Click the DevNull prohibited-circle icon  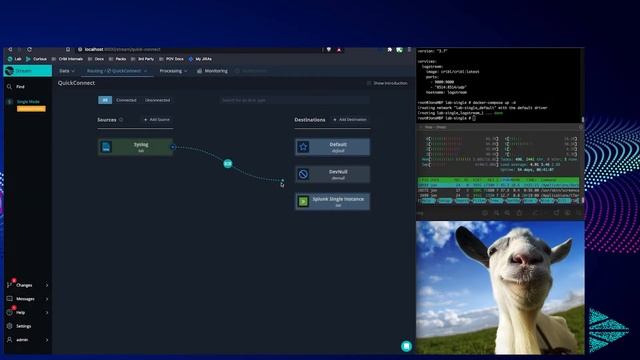pyautogui.click(x=303, y=174)
